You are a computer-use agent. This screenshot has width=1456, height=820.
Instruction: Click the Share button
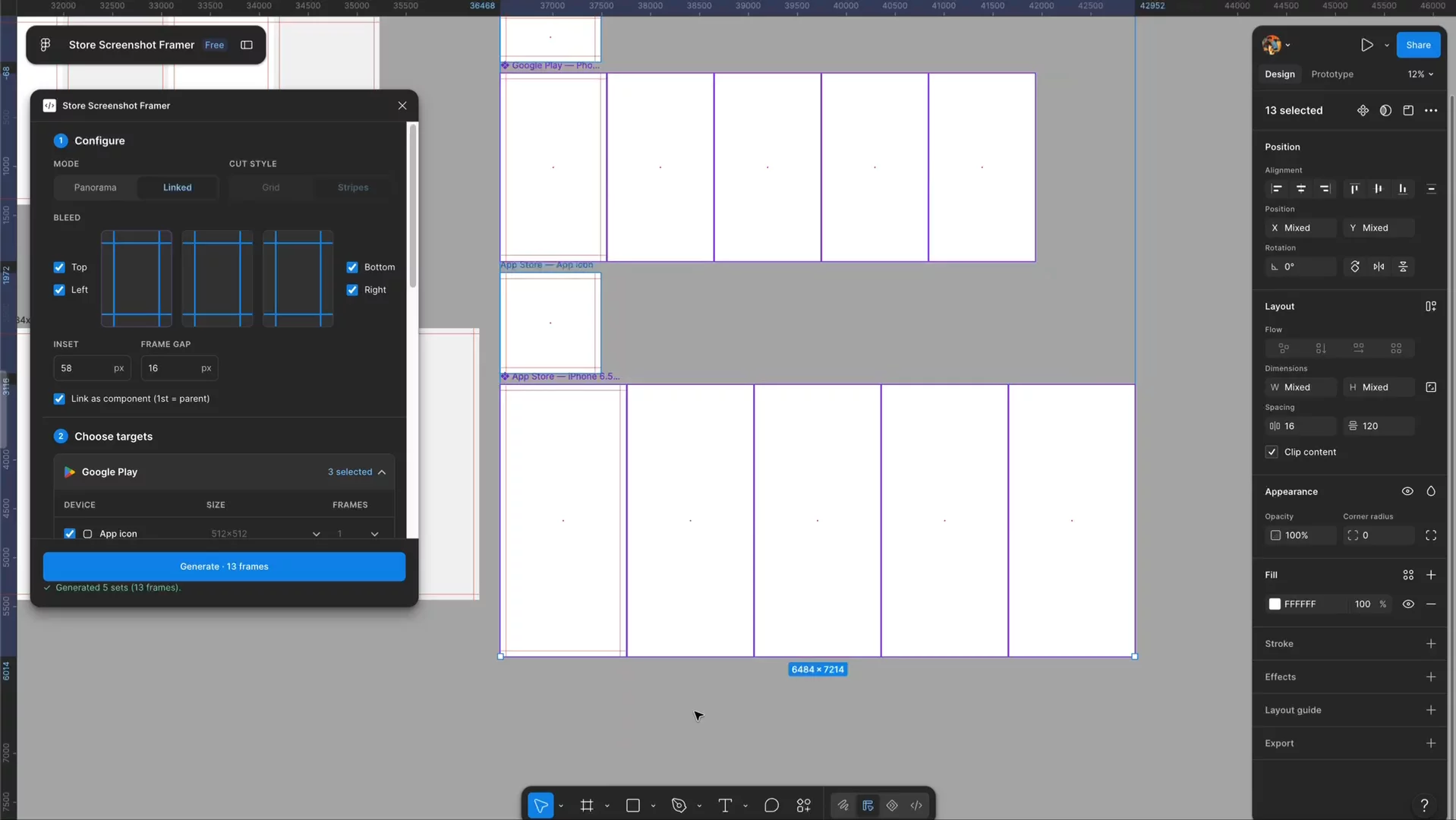coord(1418,45)
